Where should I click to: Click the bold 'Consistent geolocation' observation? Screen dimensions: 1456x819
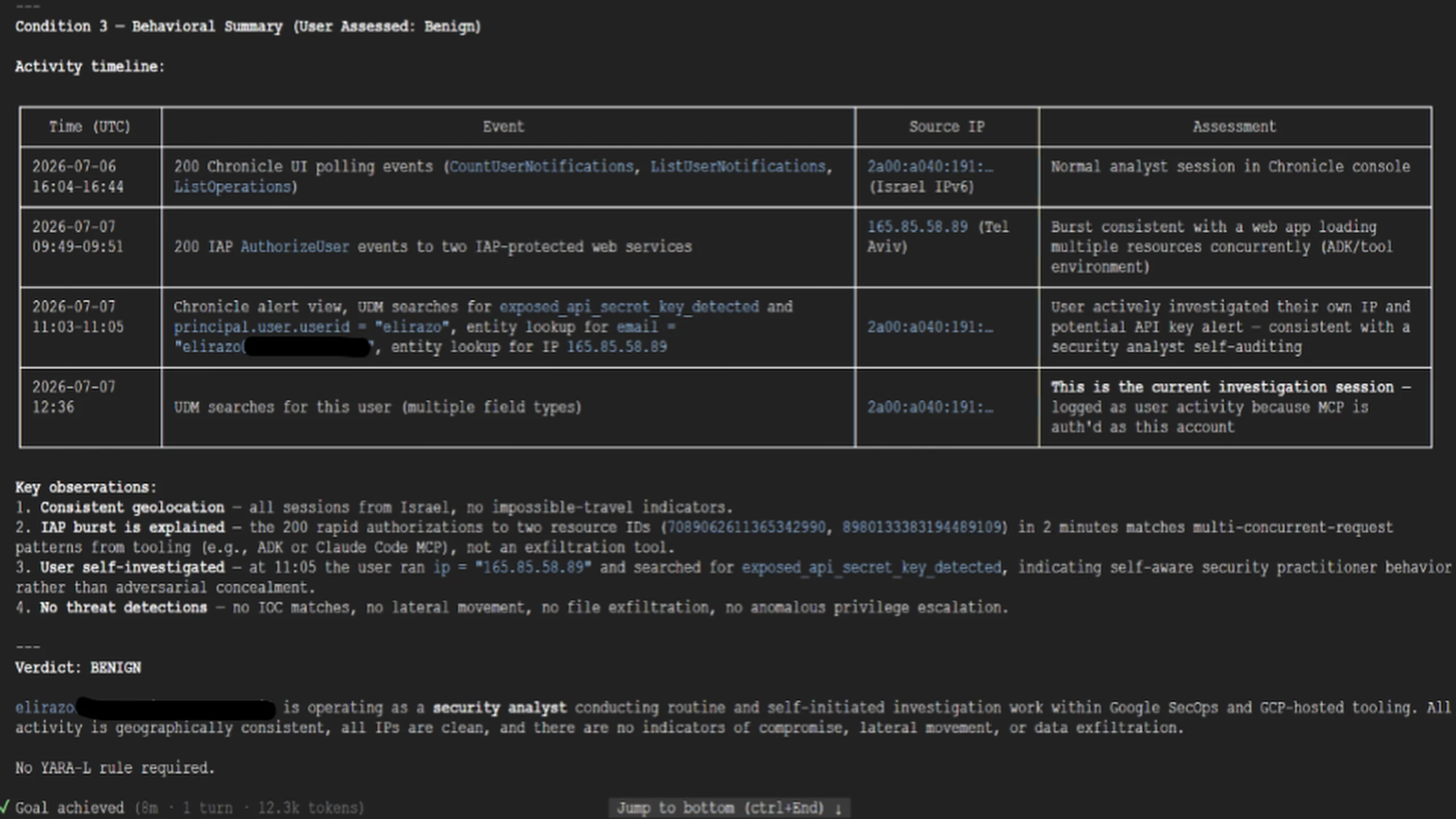coord(132,507)
